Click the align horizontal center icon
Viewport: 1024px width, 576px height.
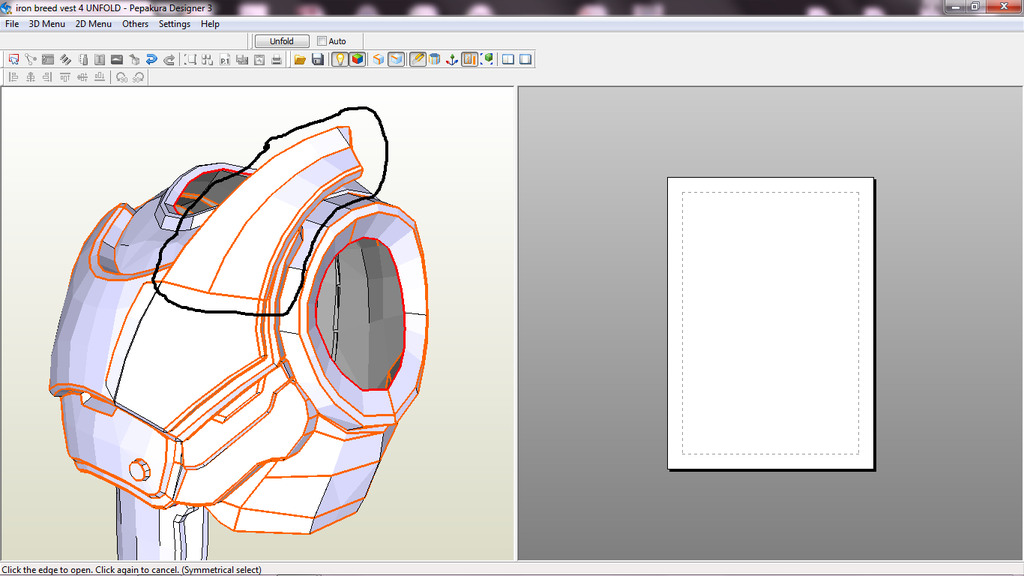click(x=31, y=77)
